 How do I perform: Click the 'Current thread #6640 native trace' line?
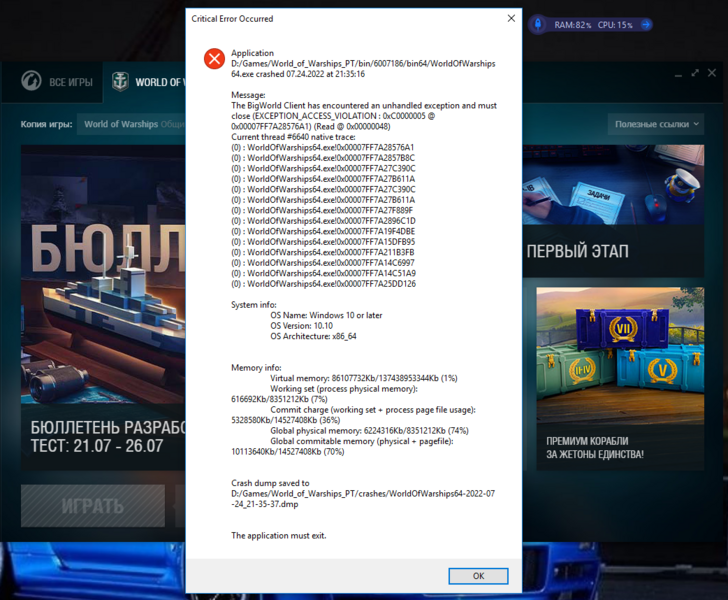click(293, 137)
